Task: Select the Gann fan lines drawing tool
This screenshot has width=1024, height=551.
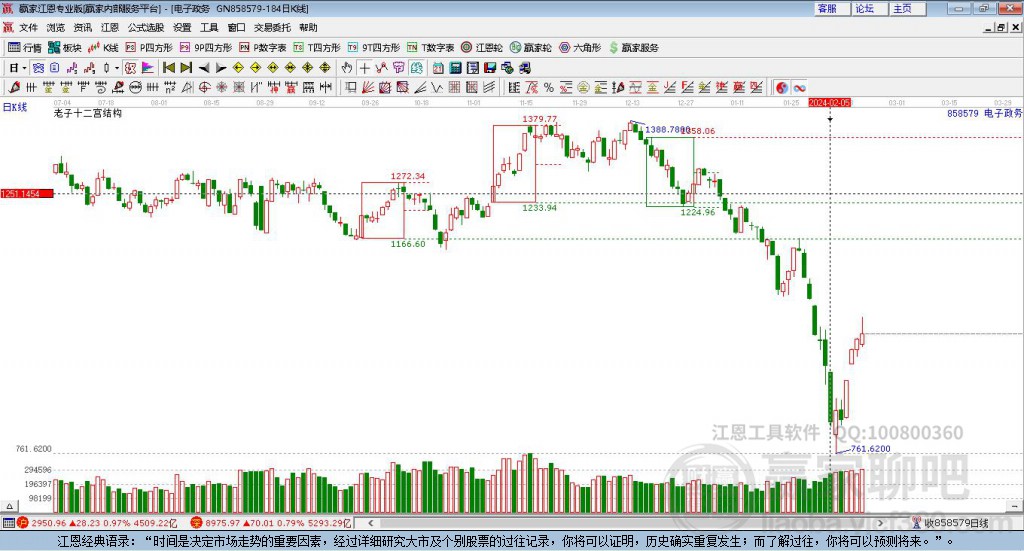Action: tap(368, 87)
